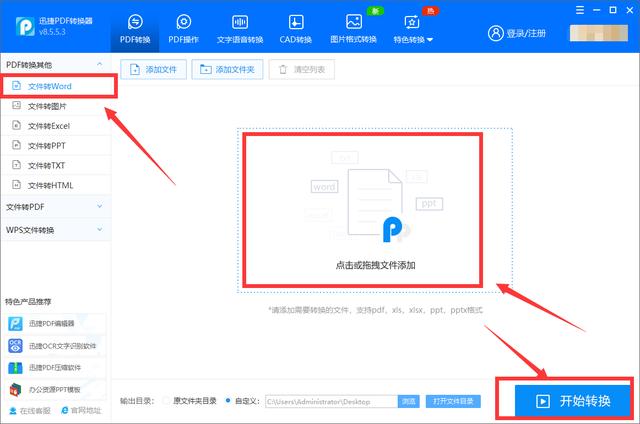Open the 官网地址 link
The image size is (640, 424).
[x=81, y=411]
